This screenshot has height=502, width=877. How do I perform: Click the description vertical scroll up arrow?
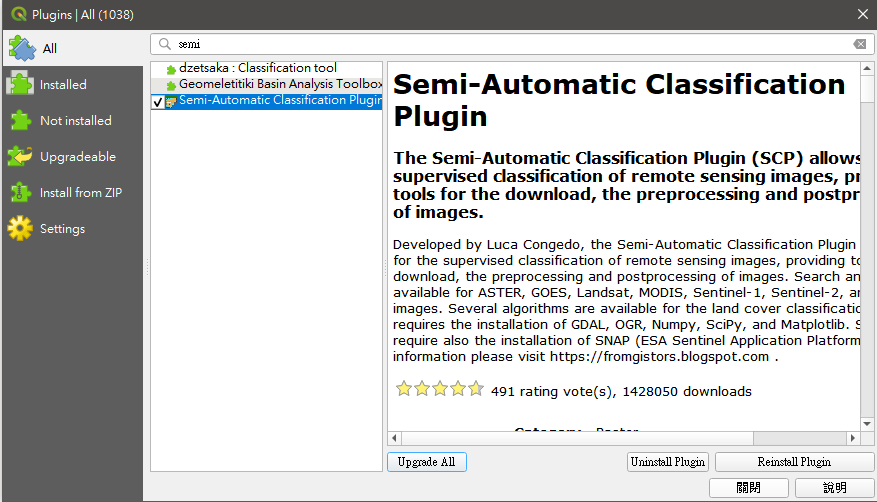click(867, 69)
